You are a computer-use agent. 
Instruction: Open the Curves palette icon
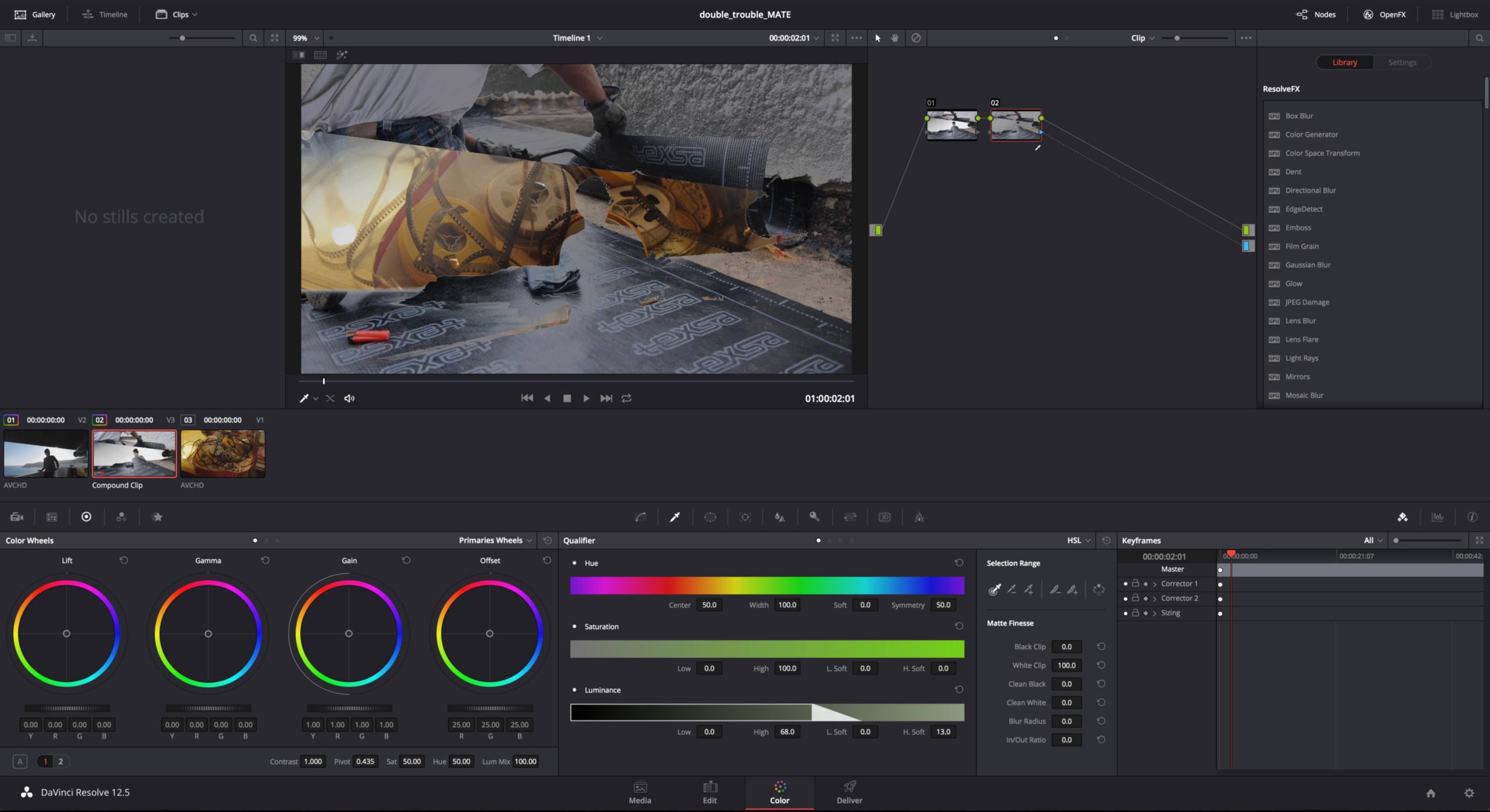point(640,517)
